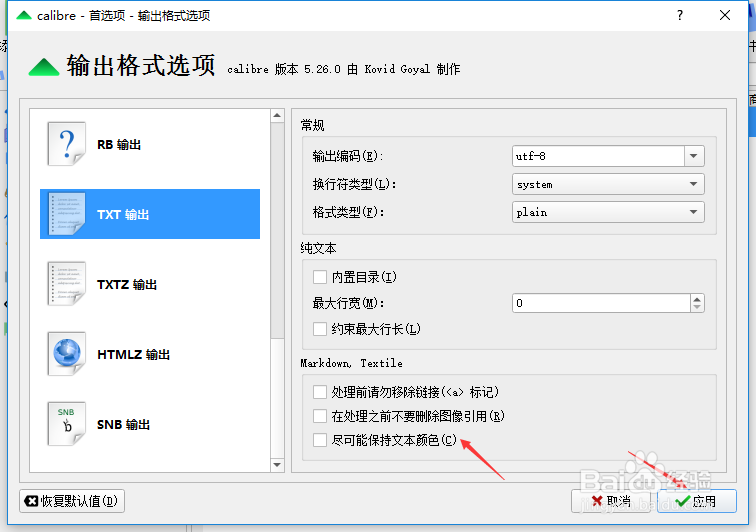The height and width of the screenshot is (532, 756).
Task: Check 处理前请勿移除链接 option
Action: (320, 392)
